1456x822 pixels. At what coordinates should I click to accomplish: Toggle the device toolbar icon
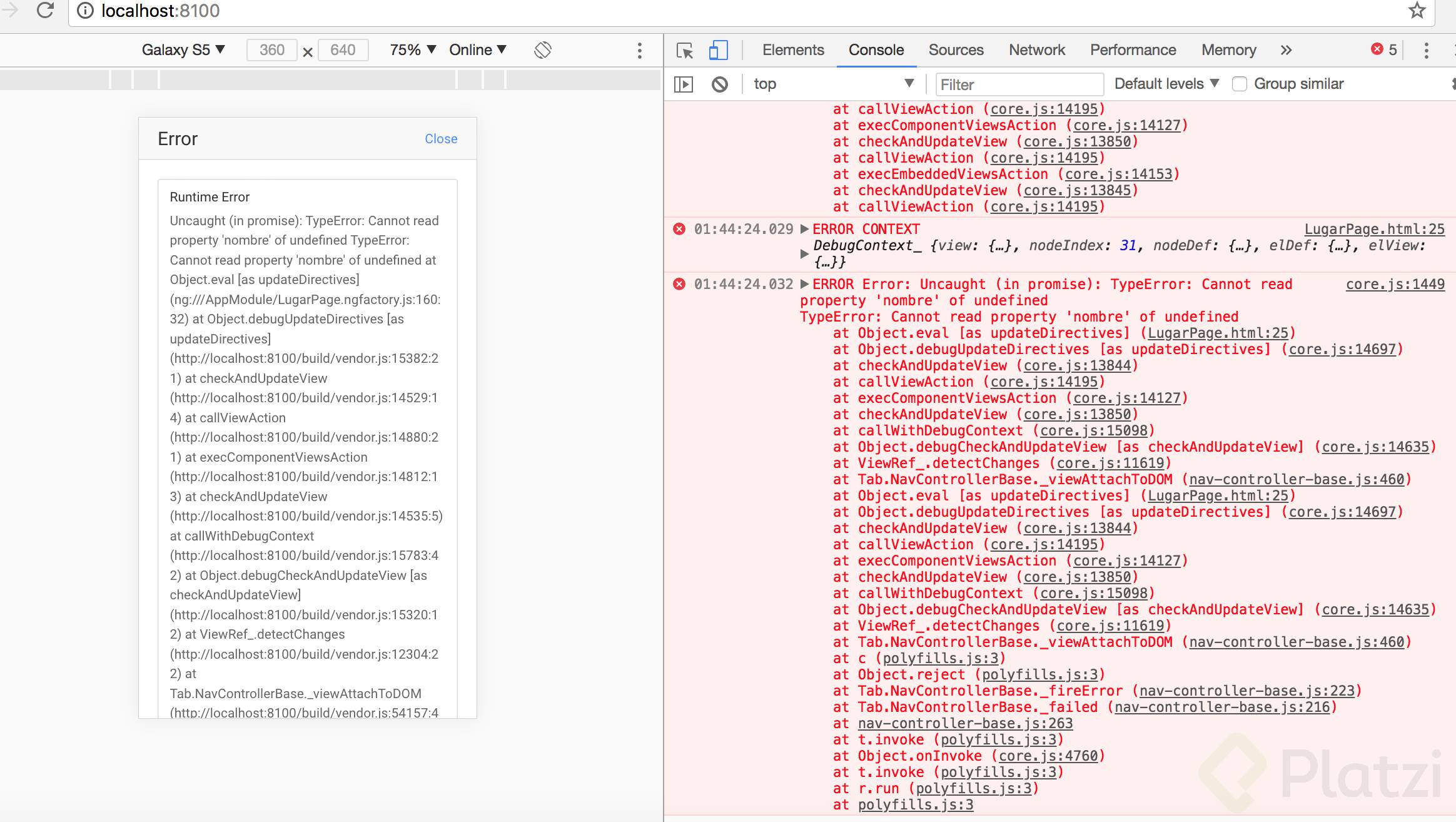718,50
